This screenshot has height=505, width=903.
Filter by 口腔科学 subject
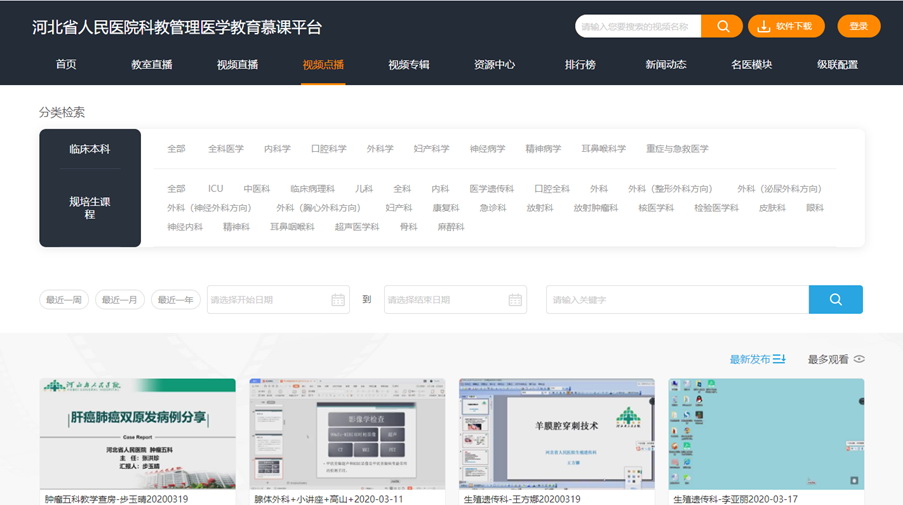click(x=328, y=149)
